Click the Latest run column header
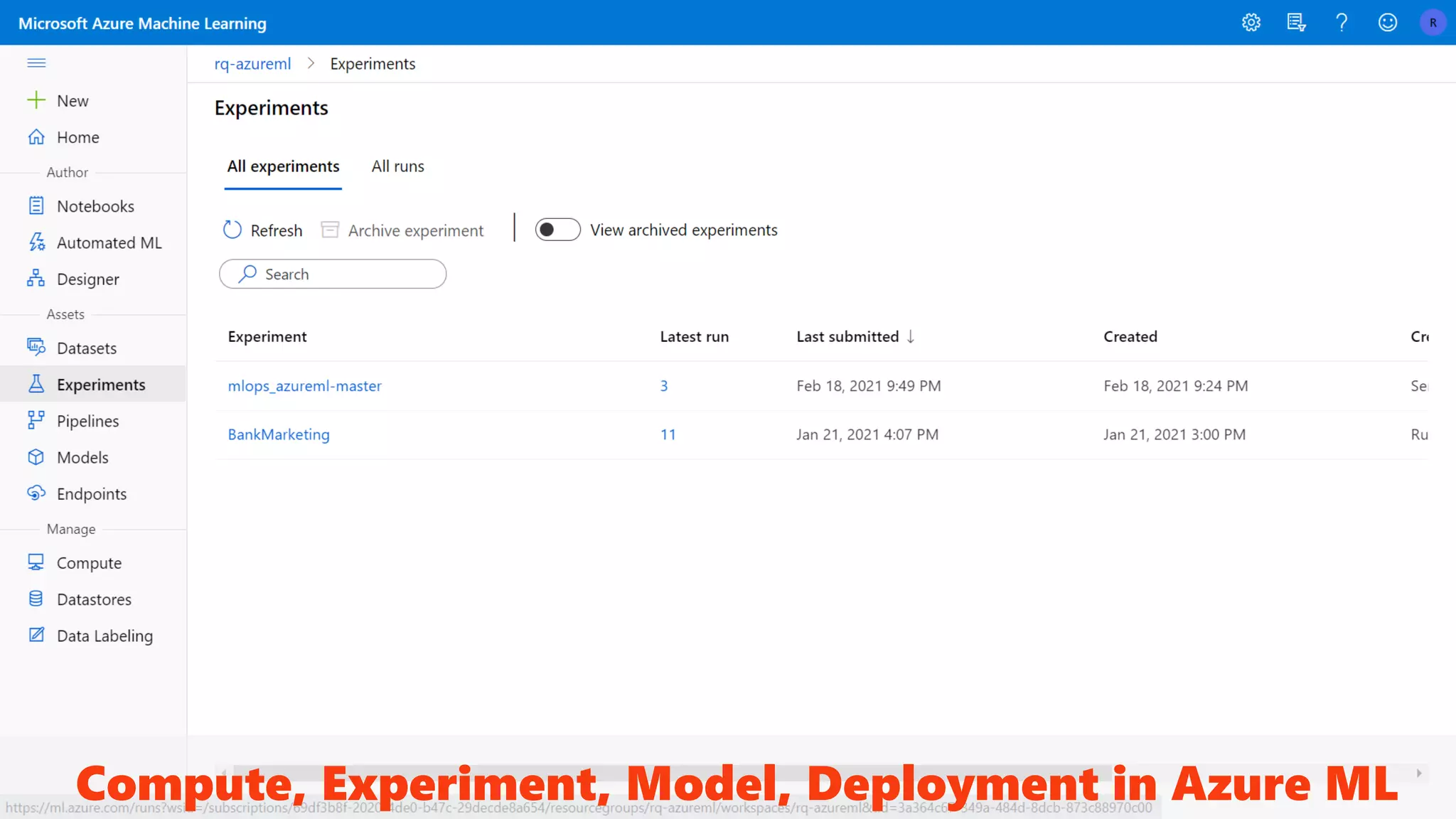Image resolution: width=1456 pixels, height=819 pixels. [x=694, y=336]
